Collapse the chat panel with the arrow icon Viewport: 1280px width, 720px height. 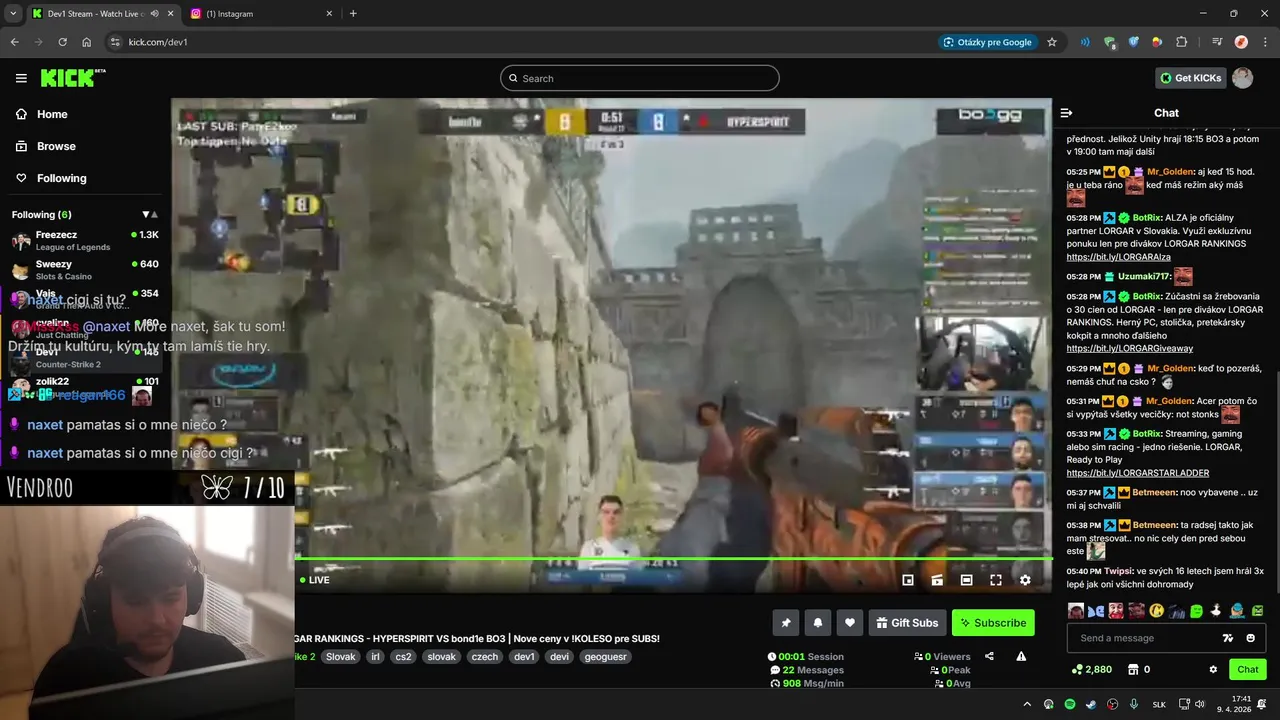point(1066,113)
